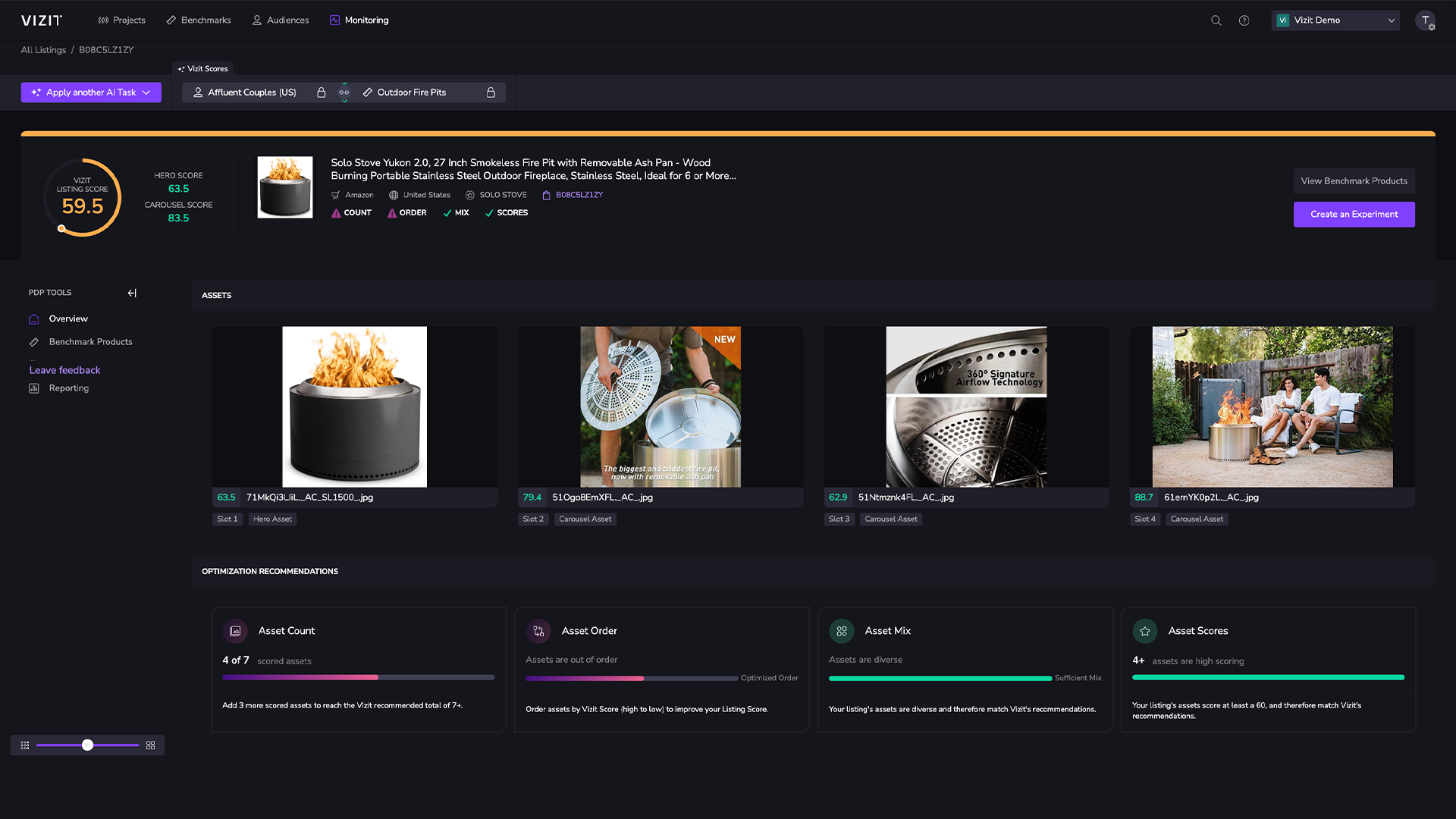Switch to small grid view icon
1456x819 pixels.
point(25,745)
